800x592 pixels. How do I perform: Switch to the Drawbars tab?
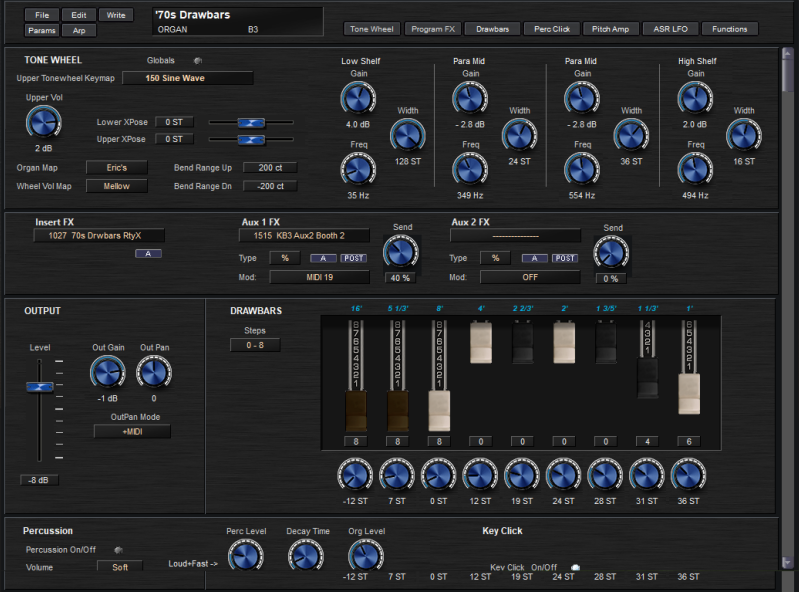point(490,29)
